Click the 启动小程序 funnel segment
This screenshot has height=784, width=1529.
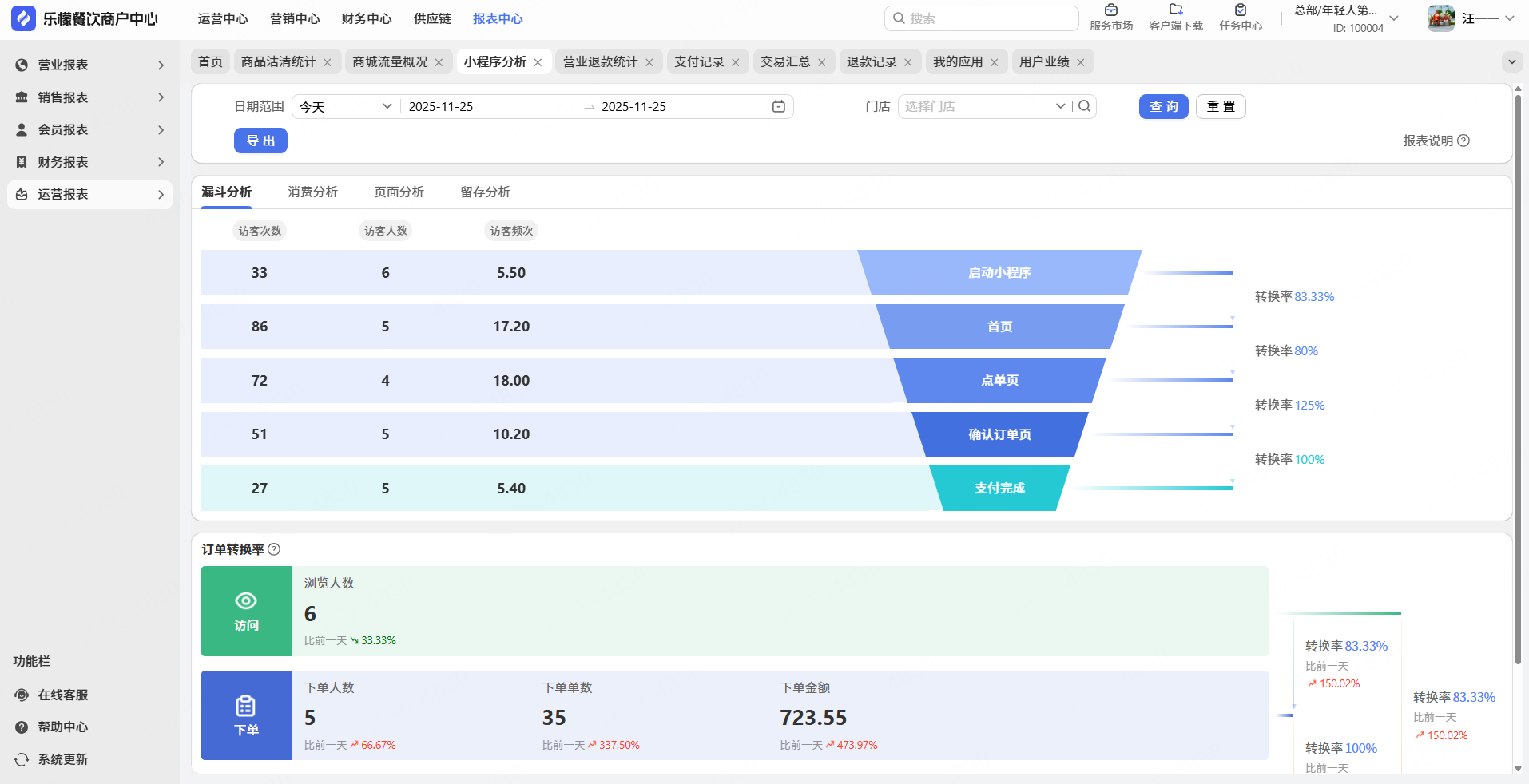[x=999, y=273]
